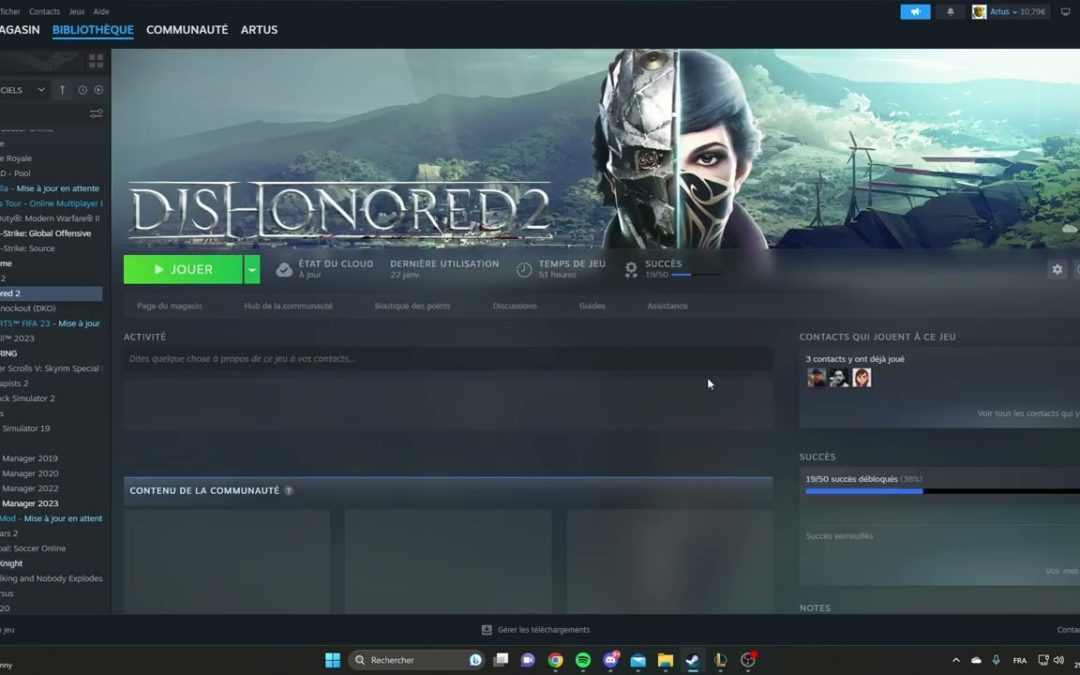The width and height of the screenshot is (1080, 675).
Task: Open third friend avatar who played
Action: point(862,377)
